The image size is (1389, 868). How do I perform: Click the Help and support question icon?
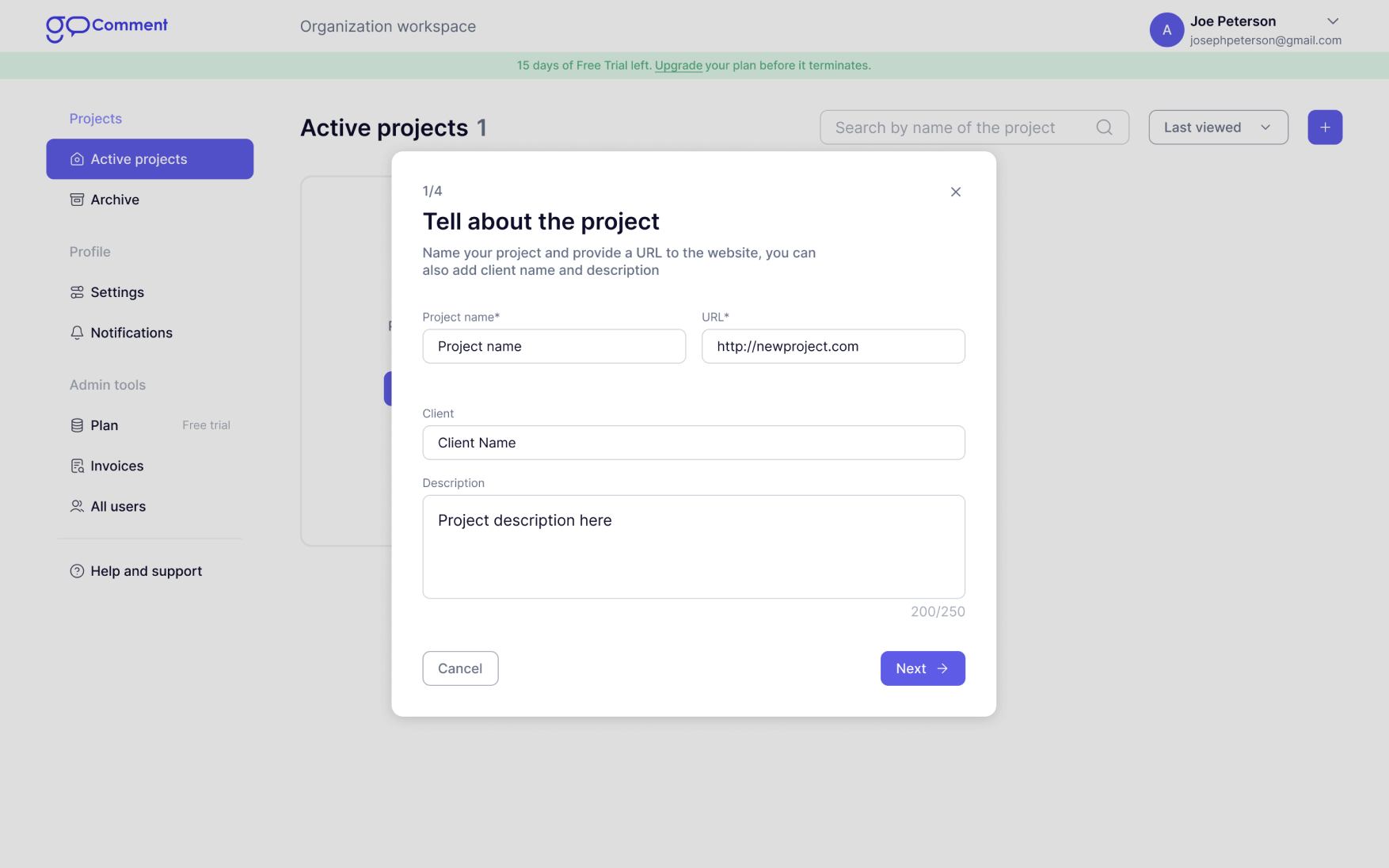pyautogui.click(x=77, y=571)
